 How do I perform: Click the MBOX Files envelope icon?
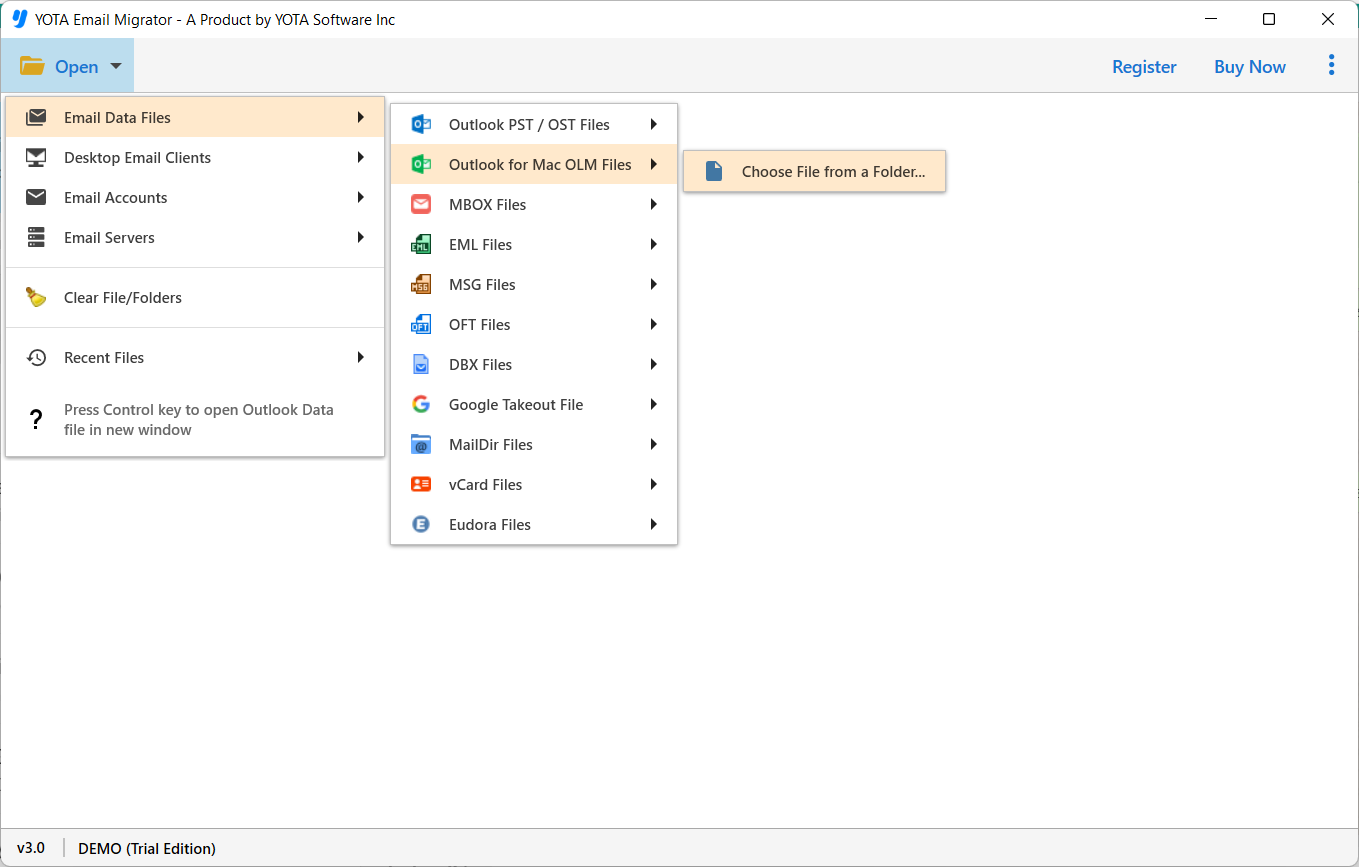[421, 205]
